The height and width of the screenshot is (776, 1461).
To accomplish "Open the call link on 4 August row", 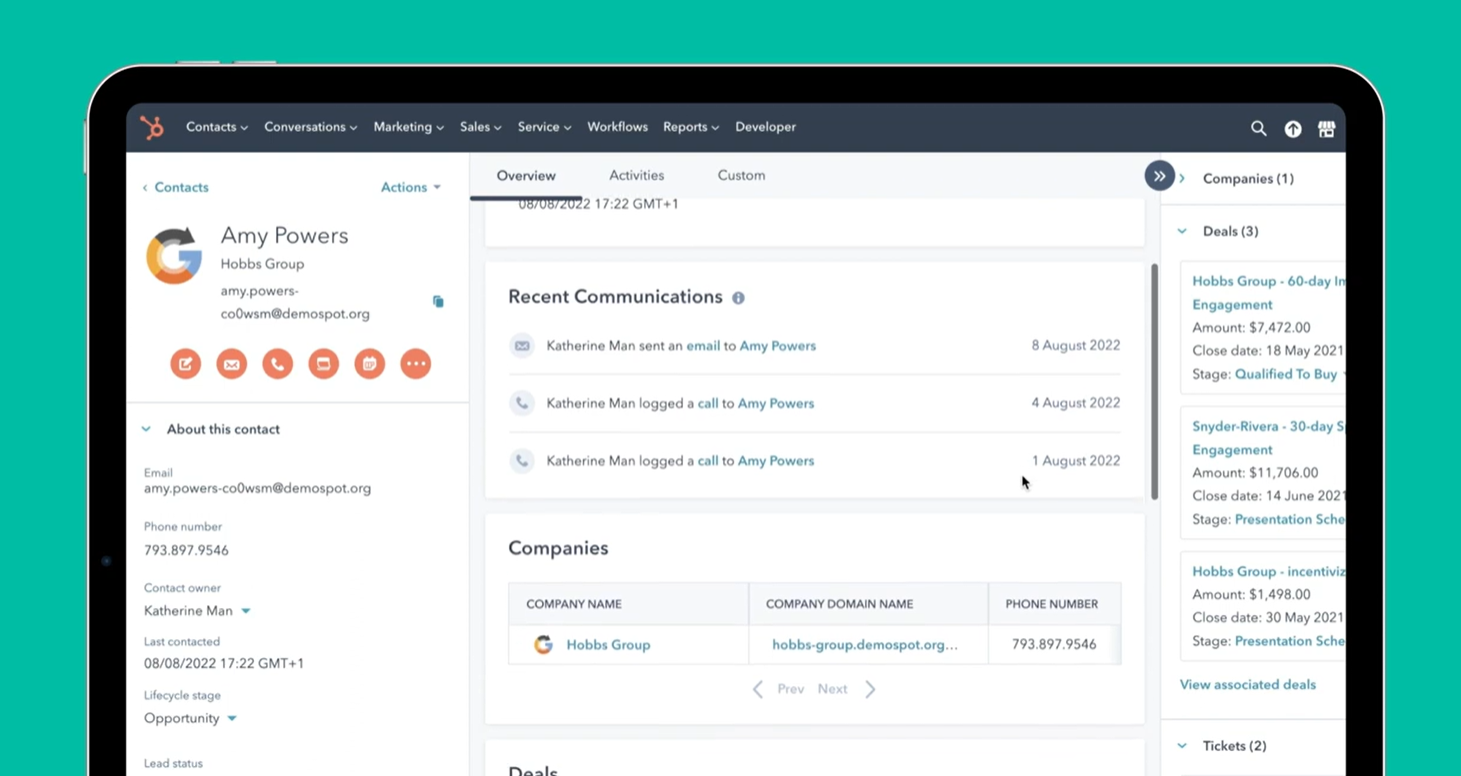I will click(x=708, y=403).
